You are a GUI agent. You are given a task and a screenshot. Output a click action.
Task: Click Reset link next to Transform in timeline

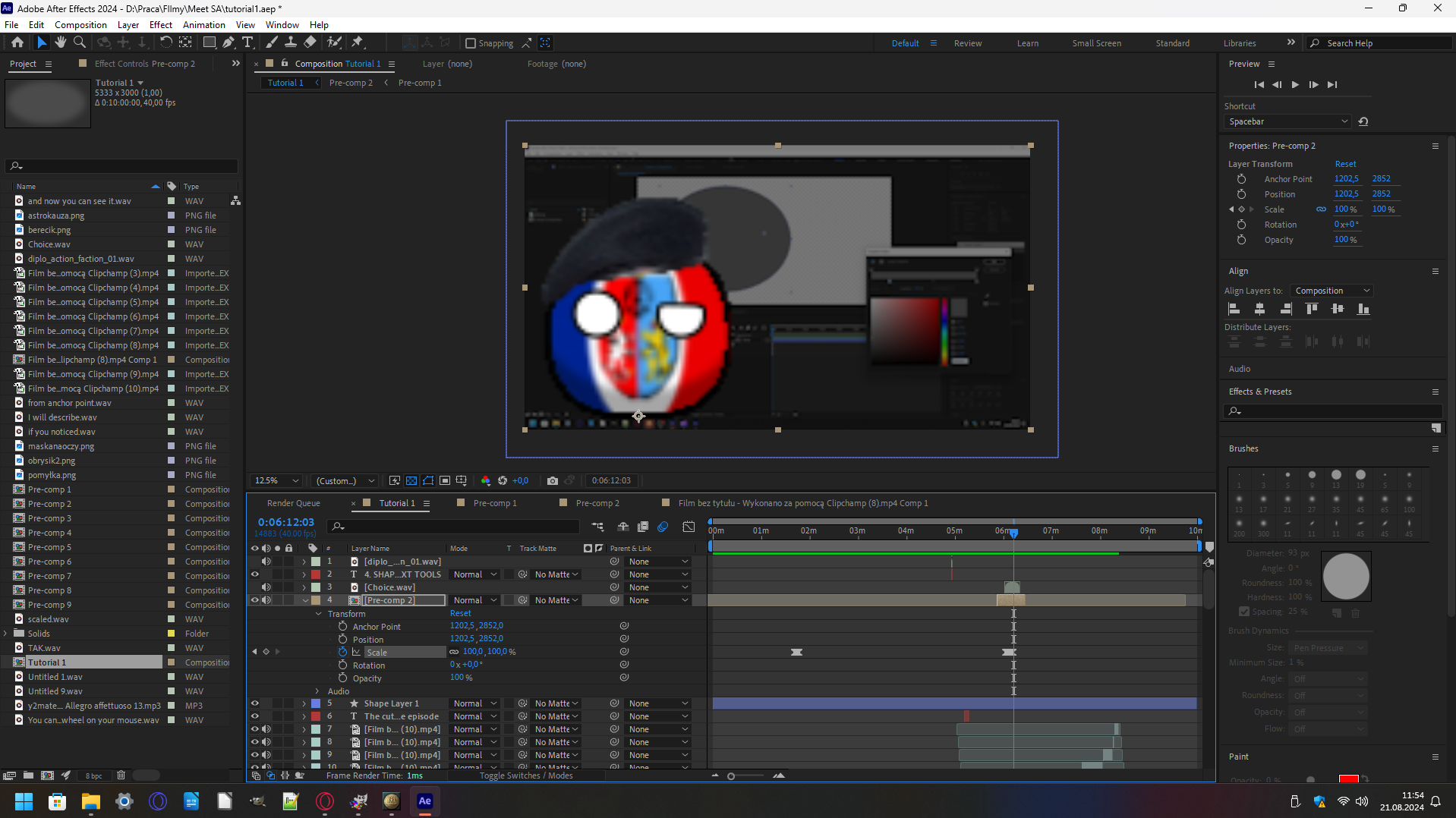tap(460, 613)
